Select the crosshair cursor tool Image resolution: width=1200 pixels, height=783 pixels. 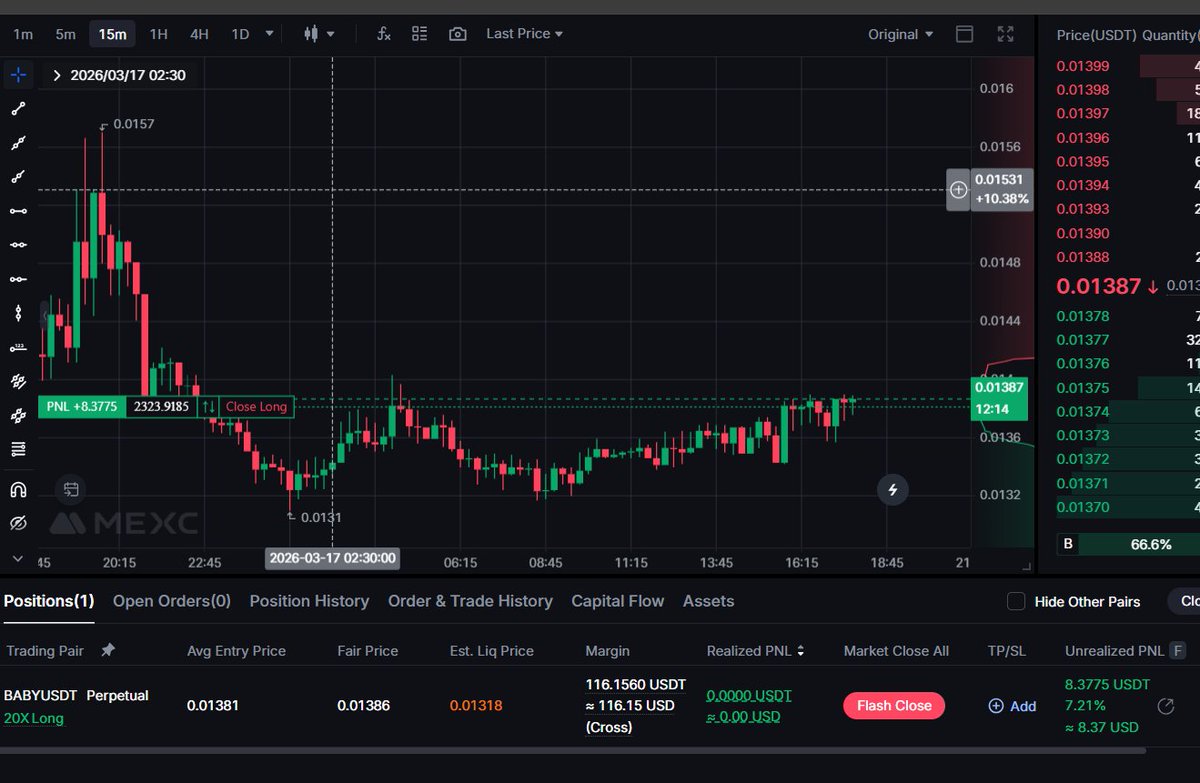click(18, 75)
